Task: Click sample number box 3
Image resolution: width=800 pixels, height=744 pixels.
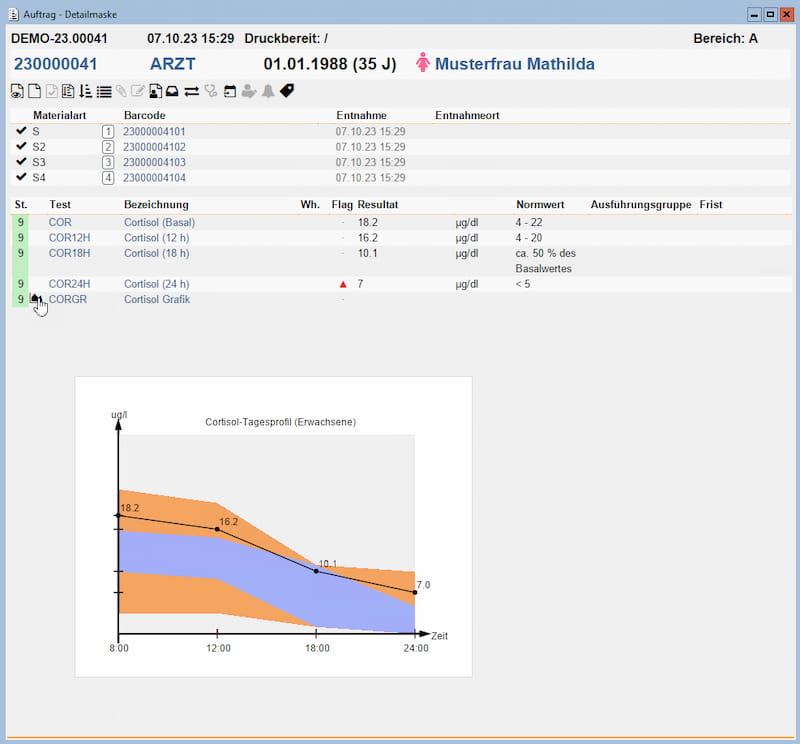Action: (108, 162)
